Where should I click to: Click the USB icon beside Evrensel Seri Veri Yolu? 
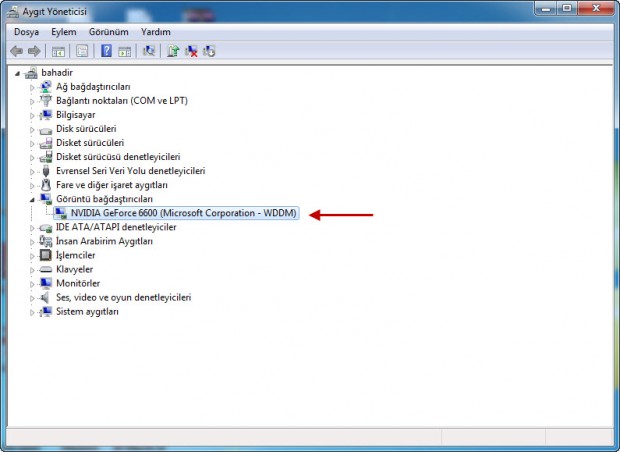point(46,171)
